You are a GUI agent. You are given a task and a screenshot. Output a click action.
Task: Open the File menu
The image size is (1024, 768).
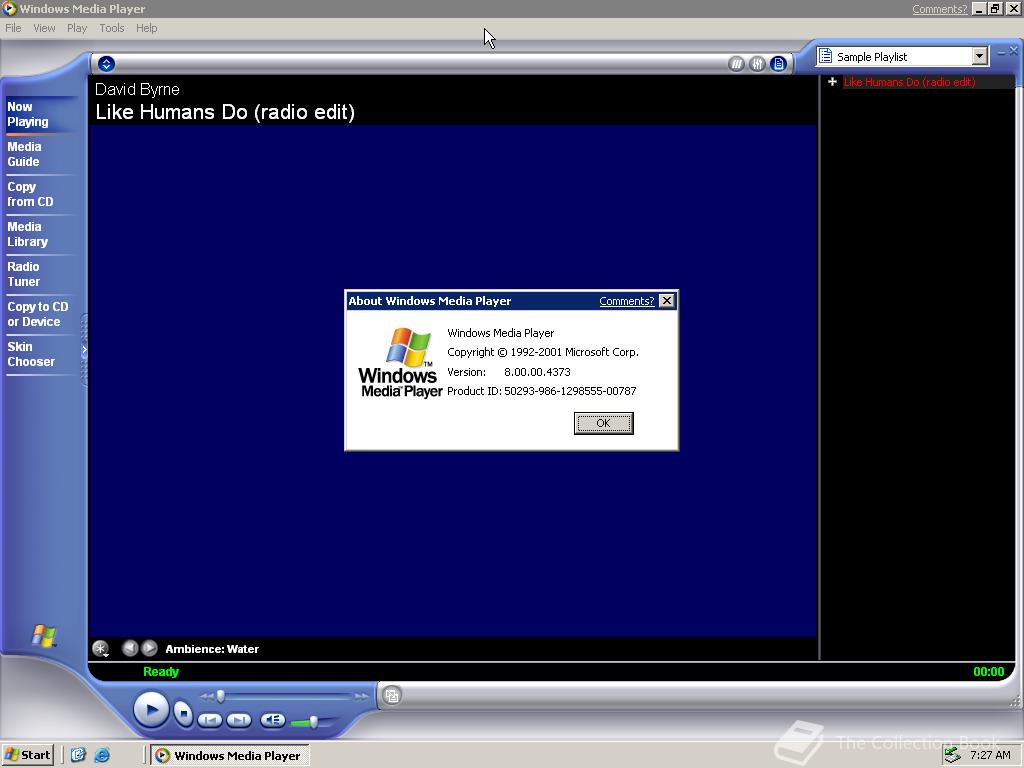tap(13, 28)
